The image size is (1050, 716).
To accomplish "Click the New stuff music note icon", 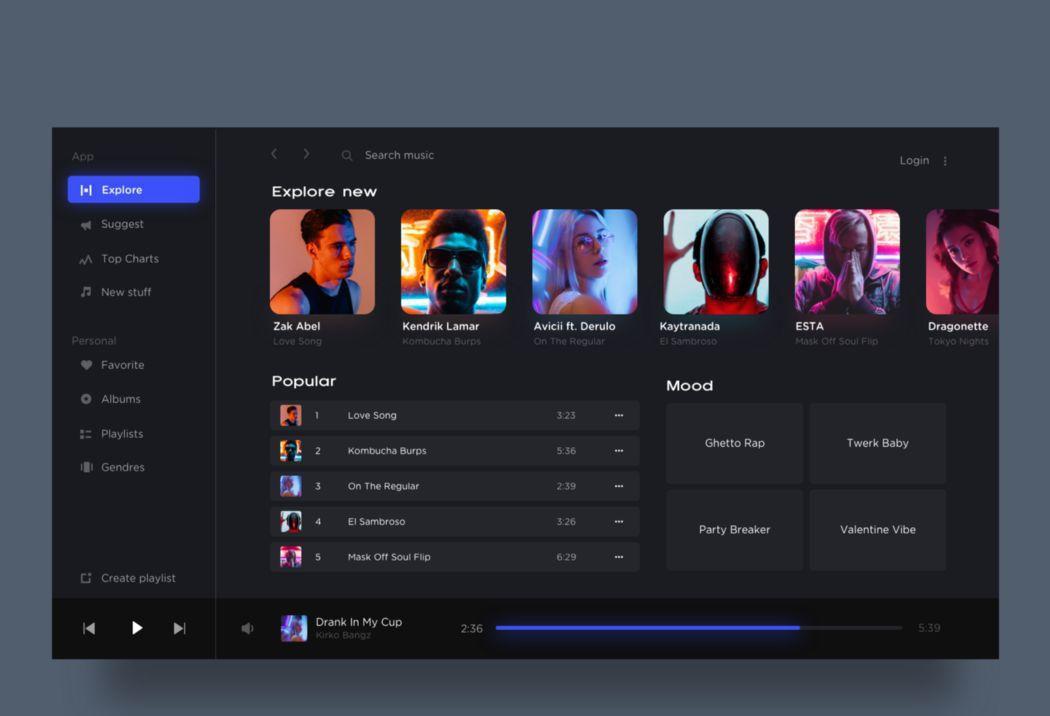I will tap(86, 292).
